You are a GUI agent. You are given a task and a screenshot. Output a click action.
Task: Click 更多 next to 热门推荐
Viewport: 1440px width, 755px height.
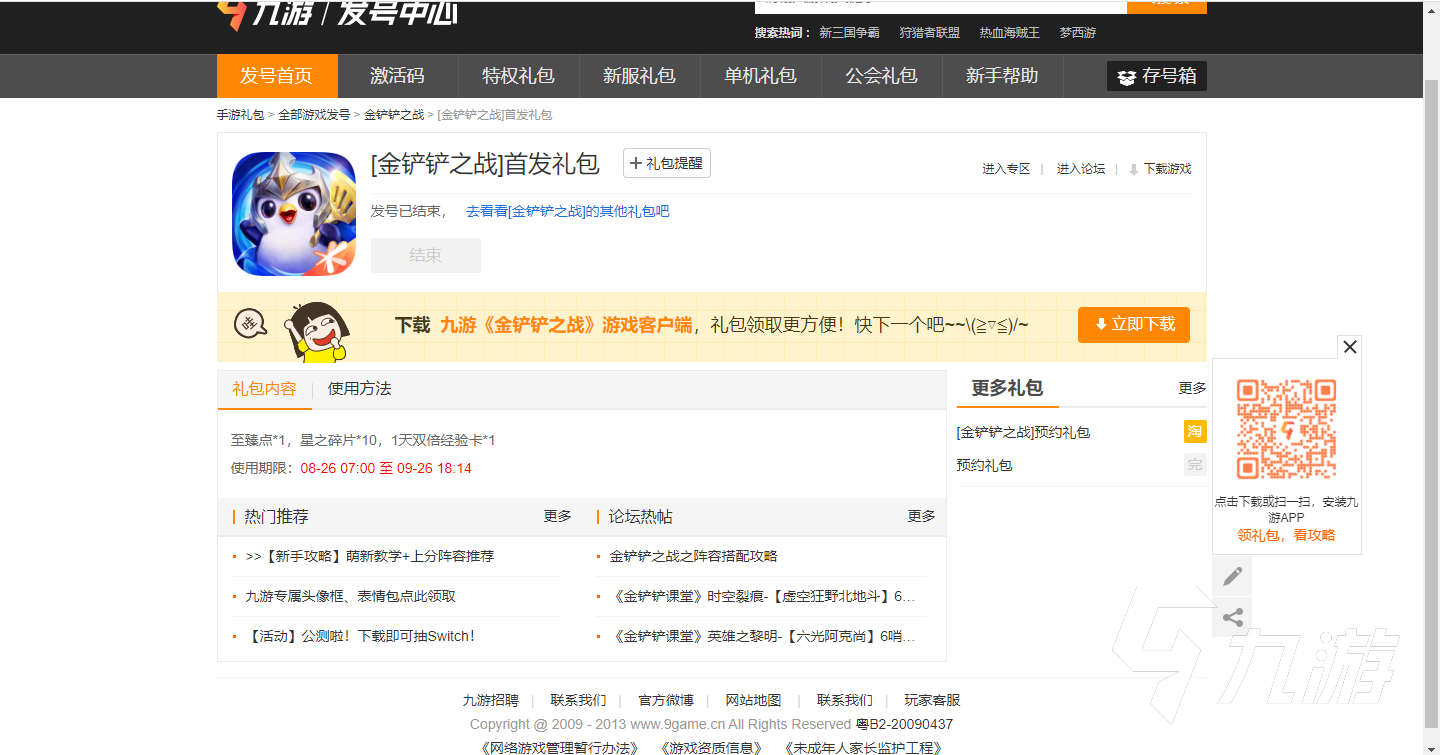coord(558,516)
